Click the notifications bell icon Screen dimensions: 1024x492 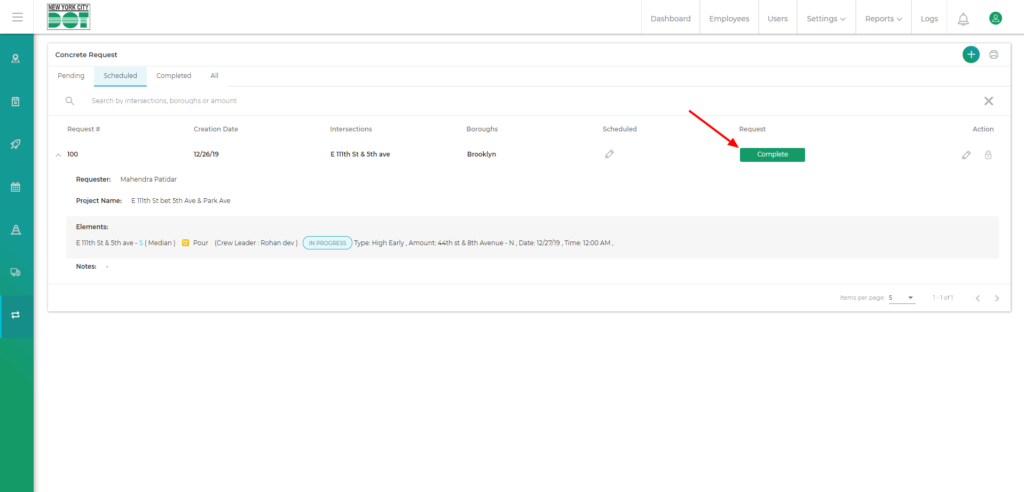(x=963, y=18)
